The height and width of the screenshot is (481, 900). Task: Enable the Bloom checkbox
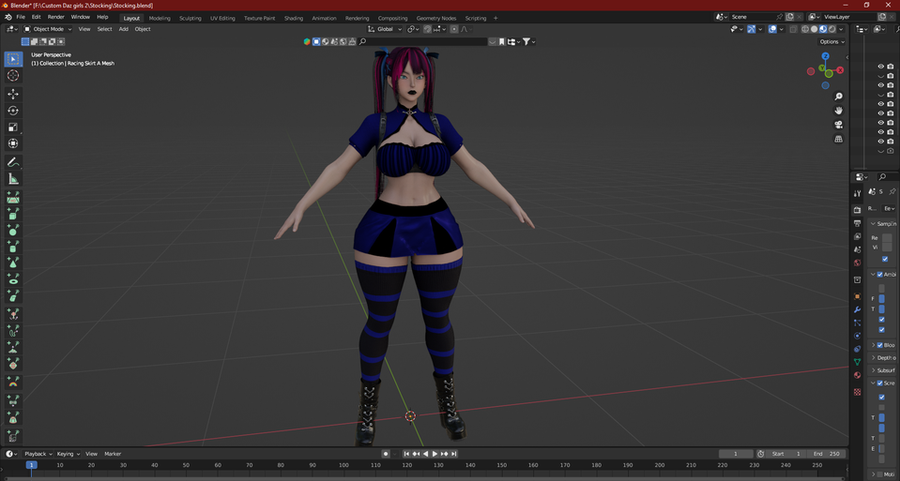coord(880,345)
